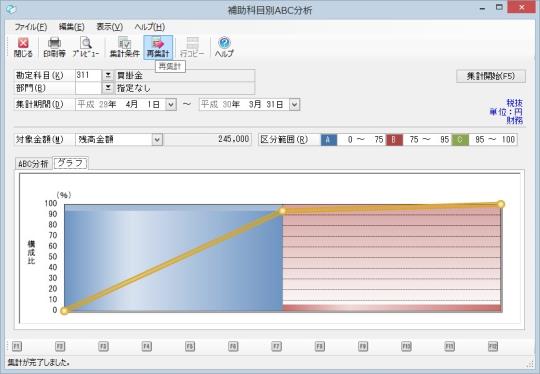
Task: Open the 表示(V) menu
Action: click(110, 27)
